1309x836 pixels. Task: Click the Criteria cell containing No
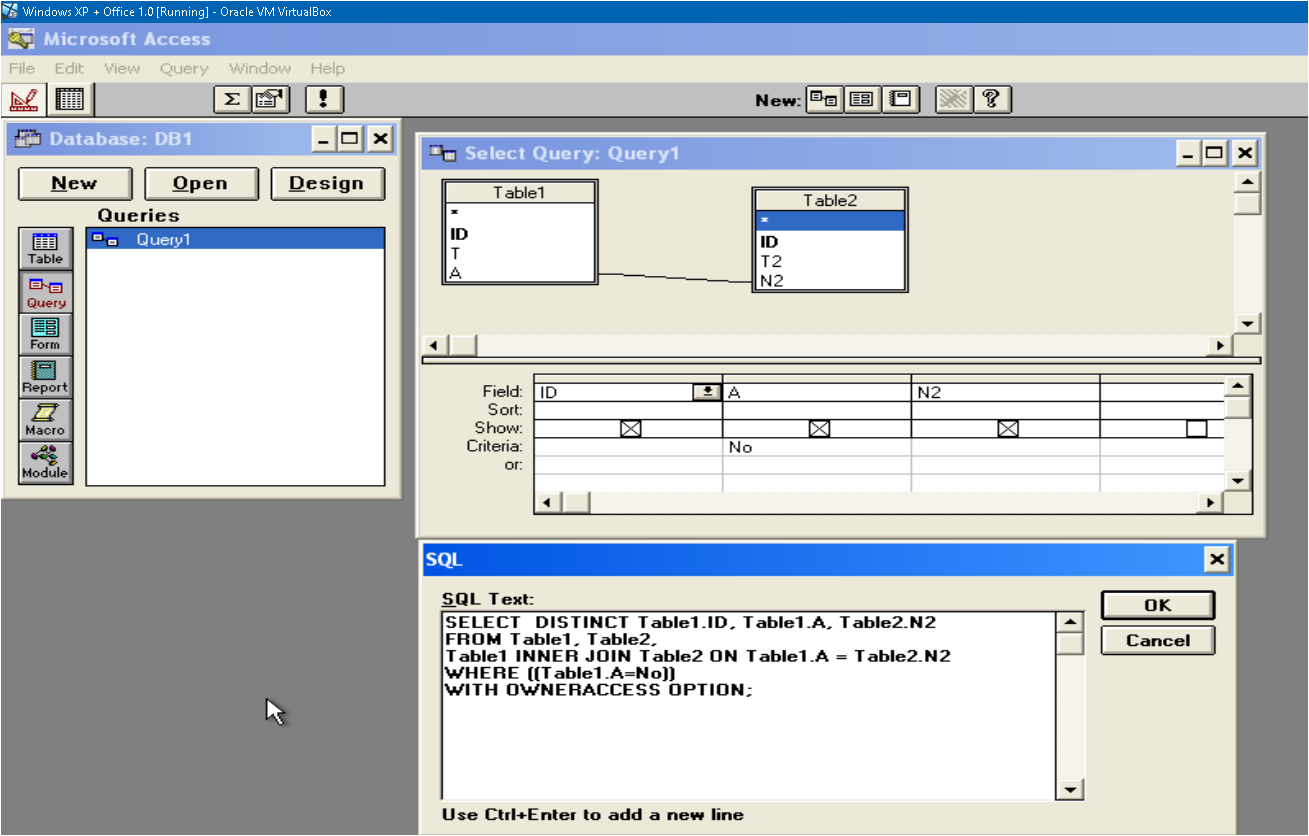[x=816, y=447]
